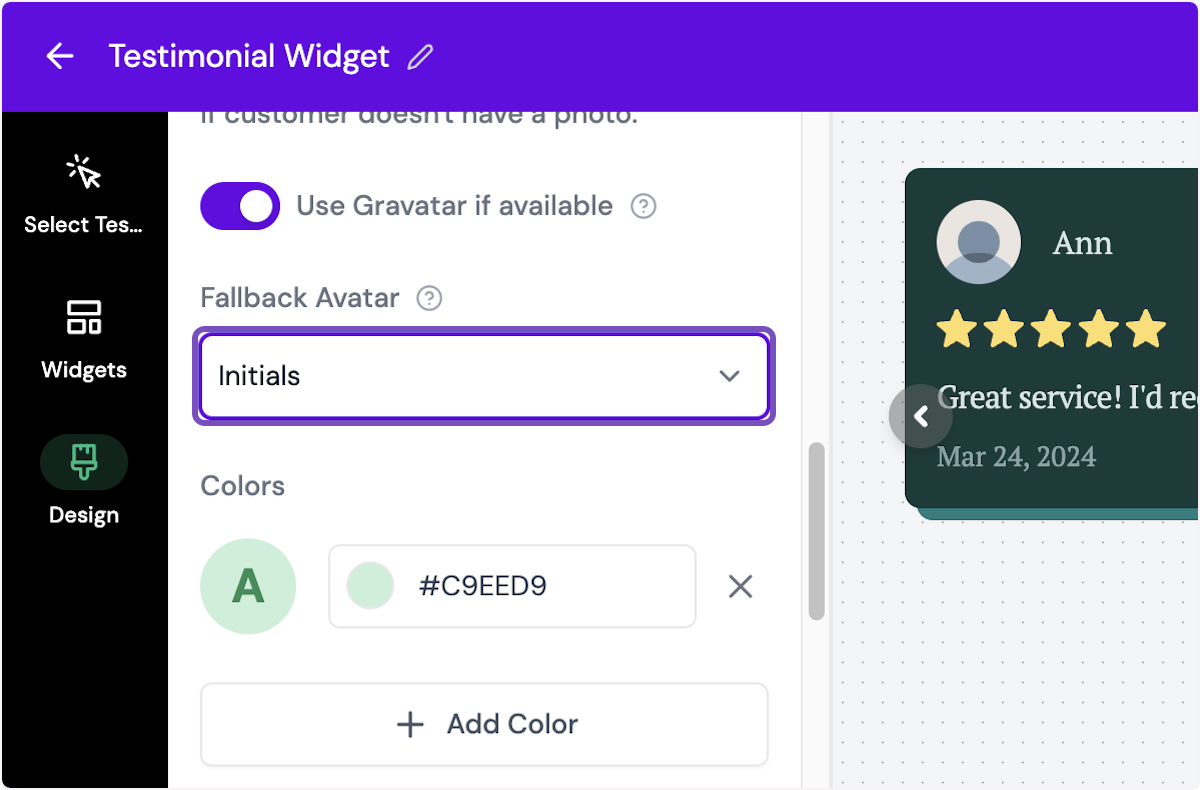The image size is (1200, 790).
Task: Click the Gravatar help question mark
Action: click(x=645, y=206)
